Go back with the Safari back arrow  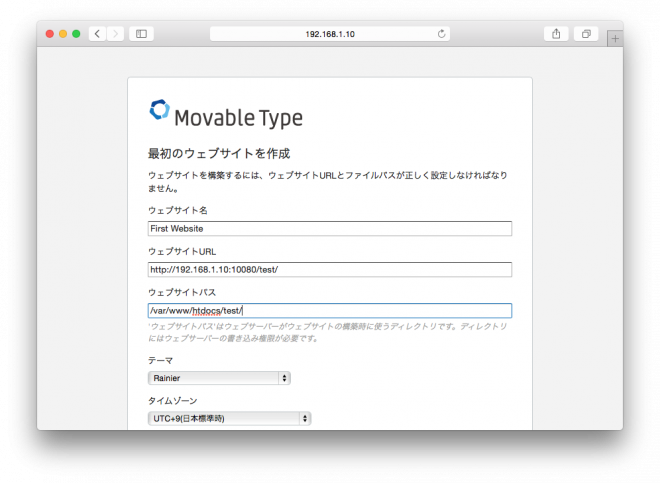click(97, 34)
